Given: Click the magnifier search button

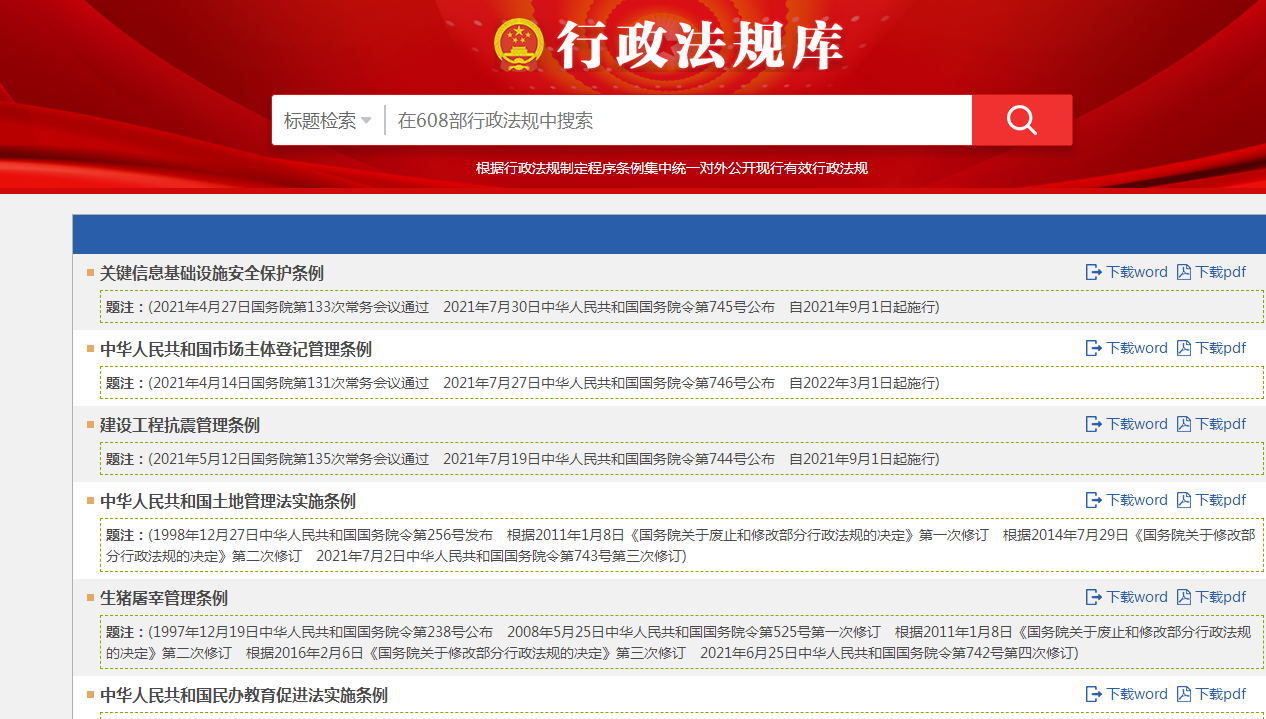Looking at the screenshot, I should [1022, 120].
